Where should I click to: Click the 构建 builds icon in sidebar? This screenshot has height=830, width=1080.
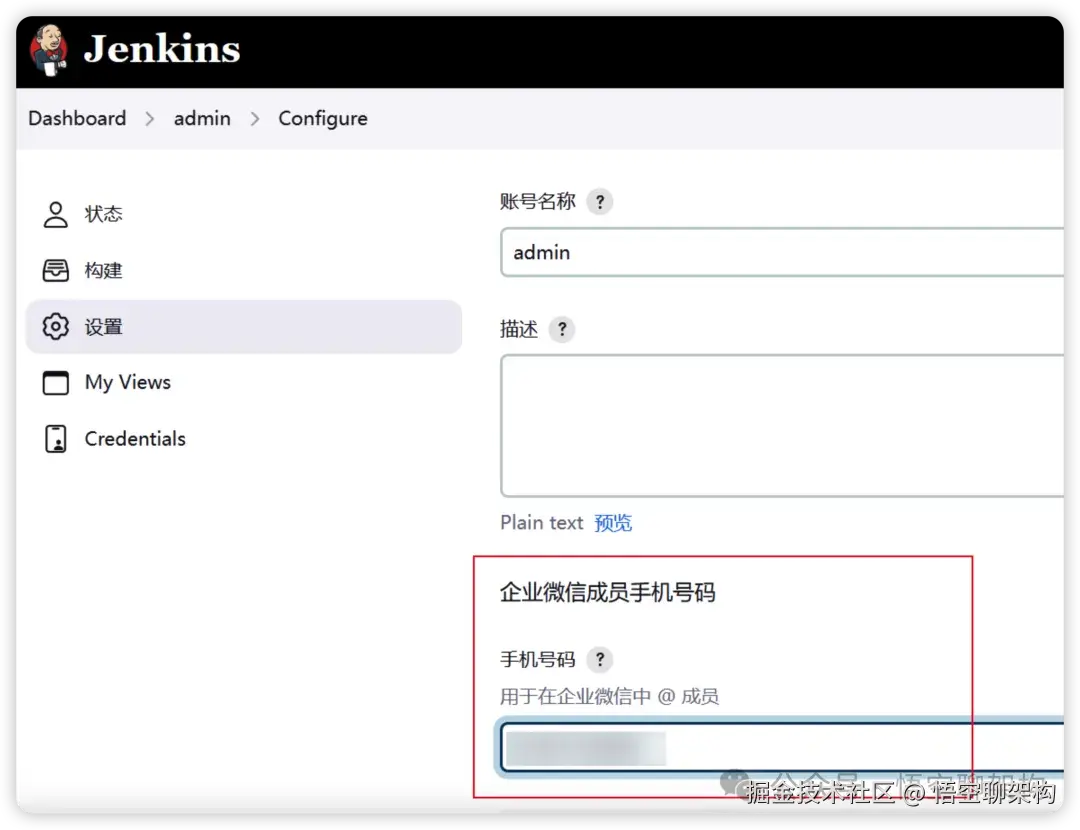point(56,270)
